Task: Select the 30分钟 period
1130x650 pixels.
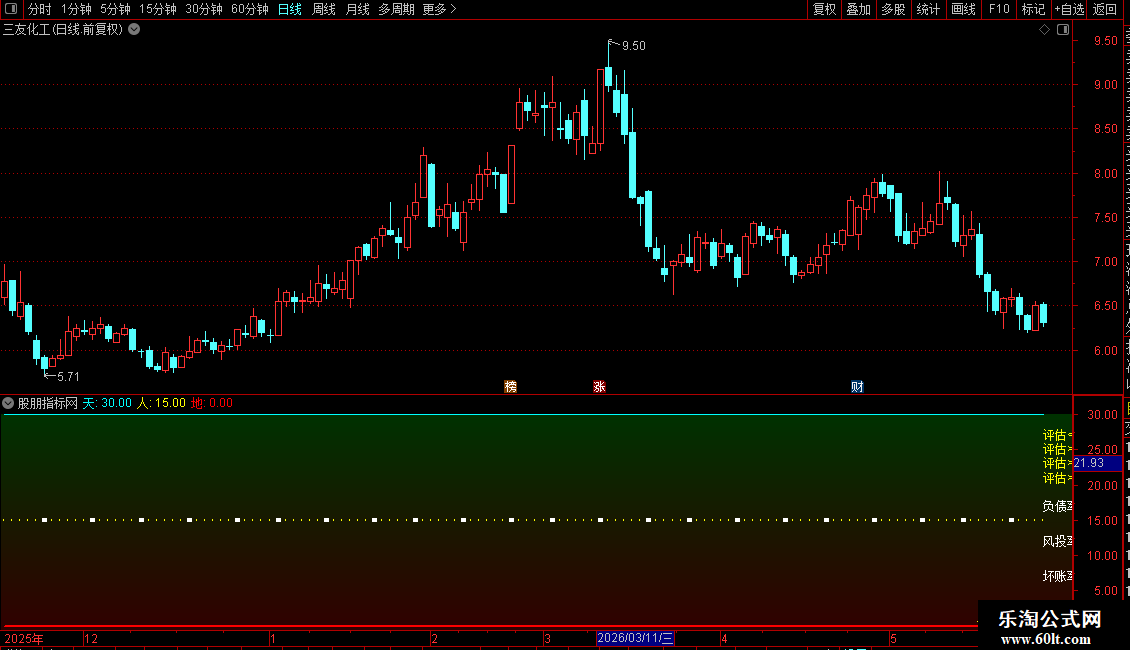Action: 204,9
